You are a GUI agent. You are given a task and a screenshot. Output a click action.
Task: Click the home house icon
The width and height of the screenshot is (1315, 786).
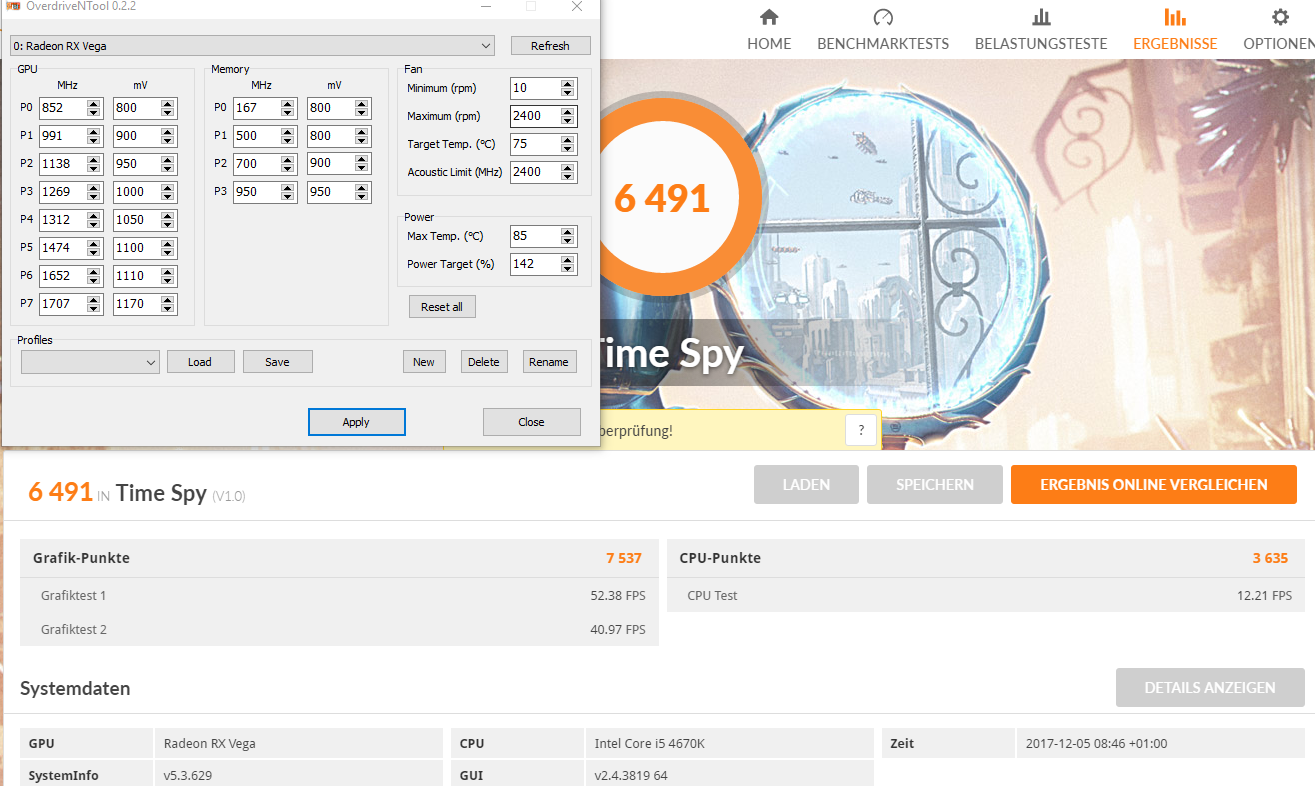[x=769, y=17]
